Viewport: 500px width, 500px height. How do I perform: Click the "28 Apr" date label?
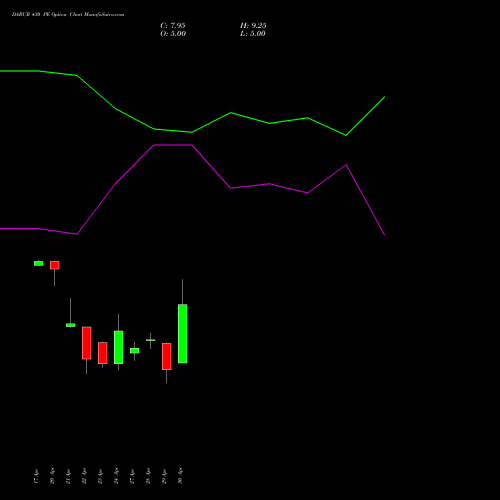(148, 476)
